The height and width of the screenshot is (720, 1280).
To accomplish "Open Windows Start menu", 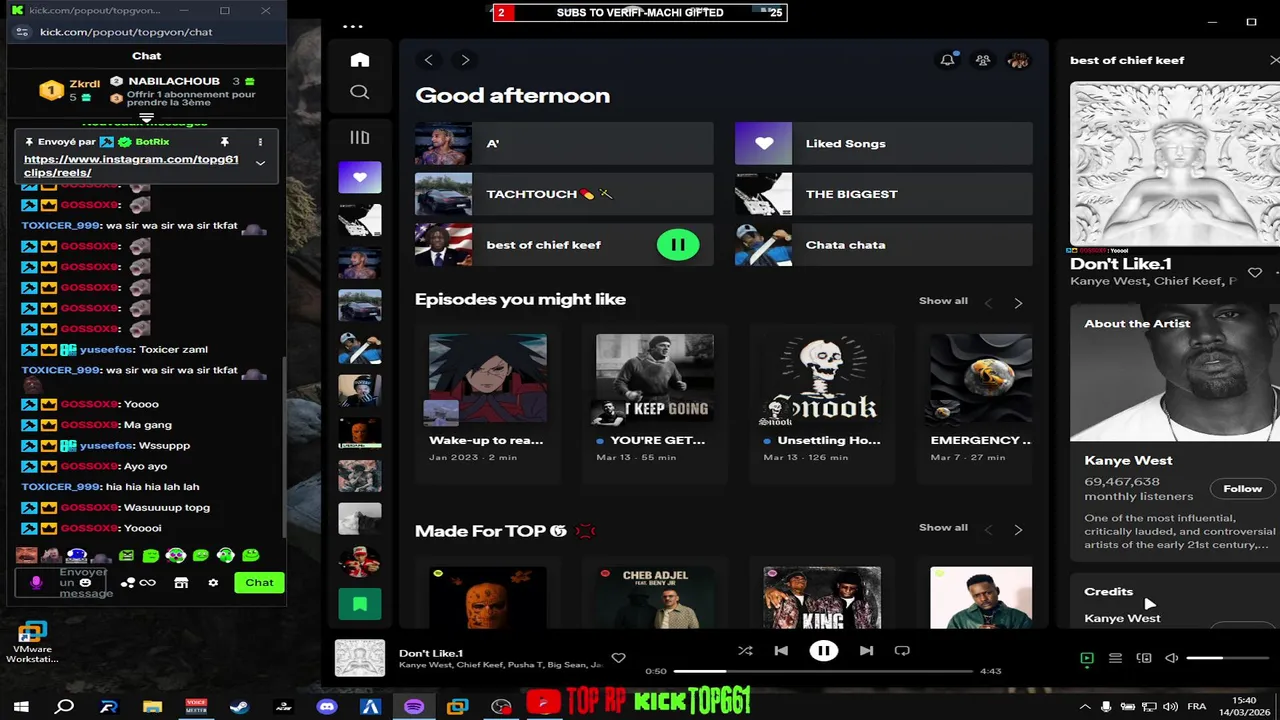I will pos(21,707).
